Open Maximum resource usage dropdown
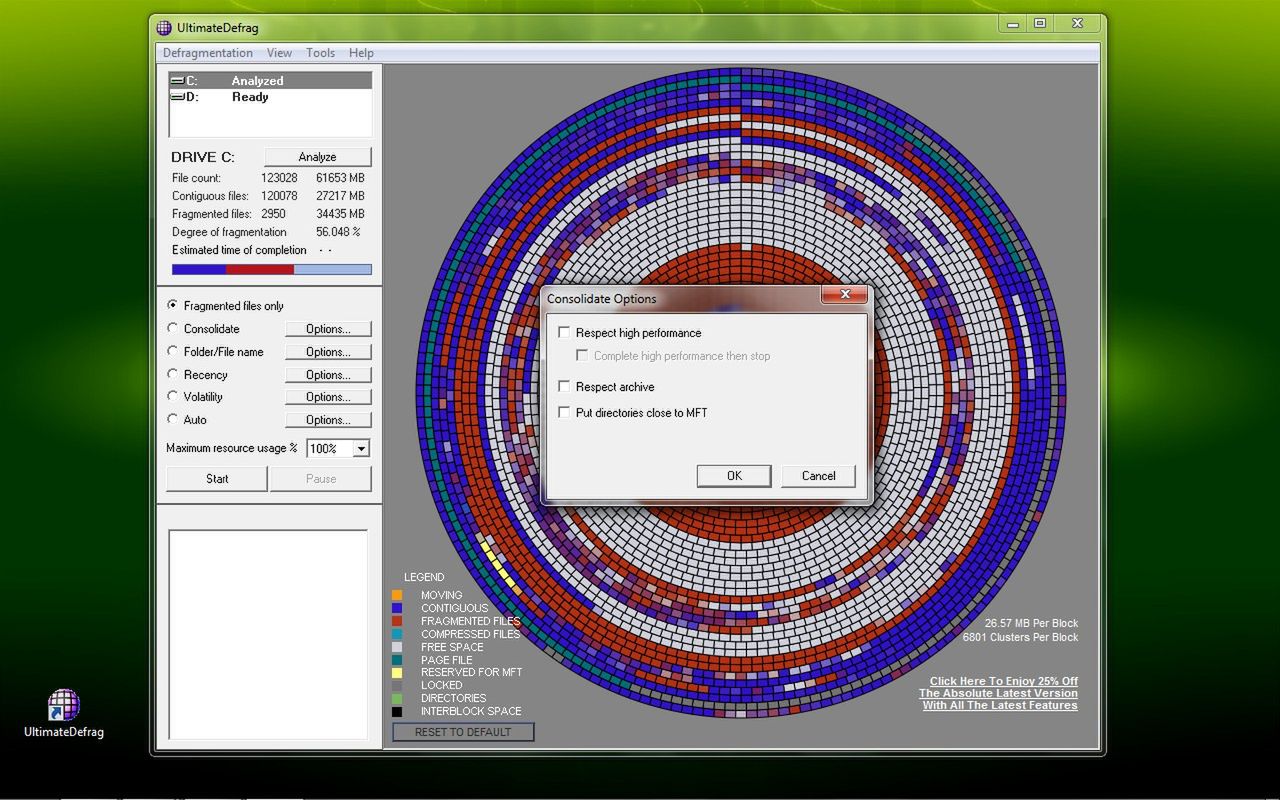This screenshot has height=800, width=1280. pos(361,449)
